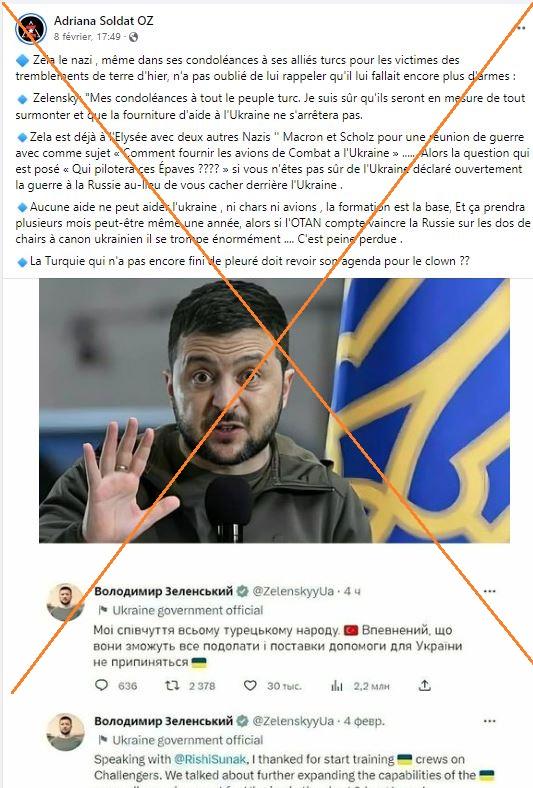Click the first @ZelenskyyUa handle
This screenshot has width=533, height=788.
click(x=293, y=591)
